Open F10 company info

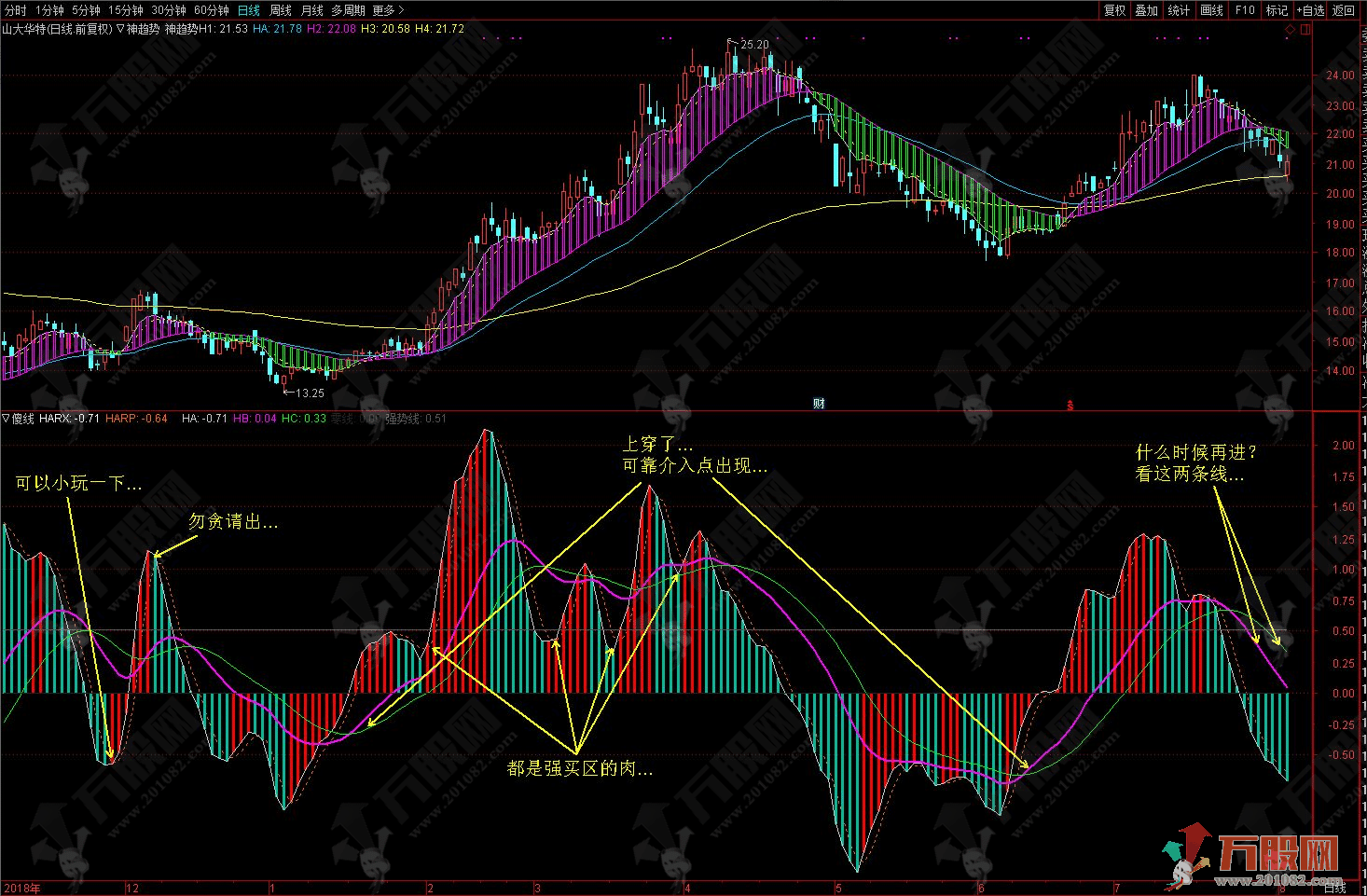(x=1245, y=10)
